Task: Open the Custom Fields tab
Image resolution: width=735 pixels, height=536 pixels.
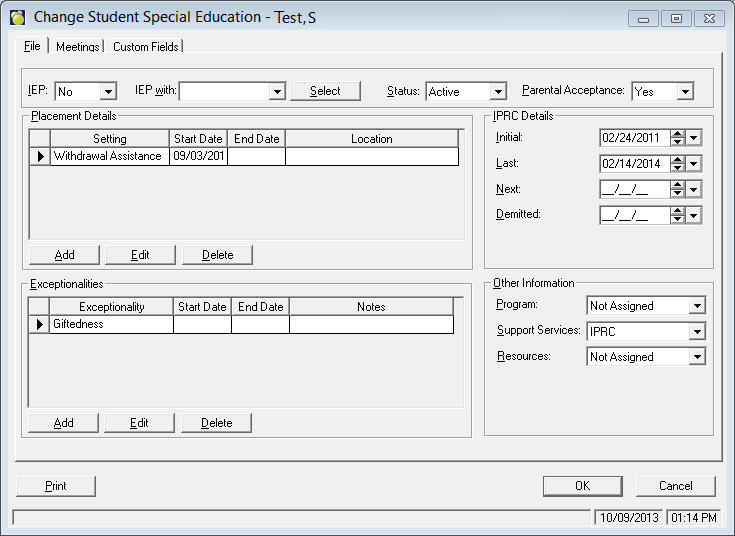Action: pyautogui.click(x=146, y=47)
